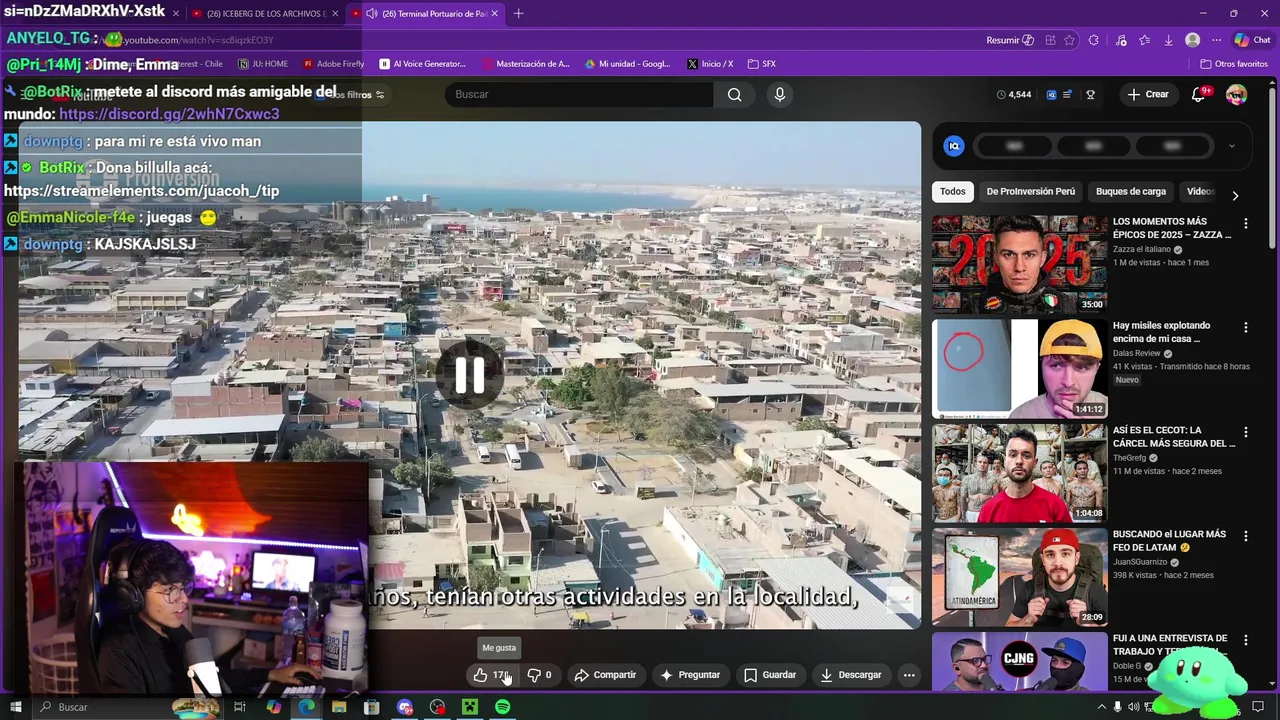Dislike the video with thumbs-down button

540,675
